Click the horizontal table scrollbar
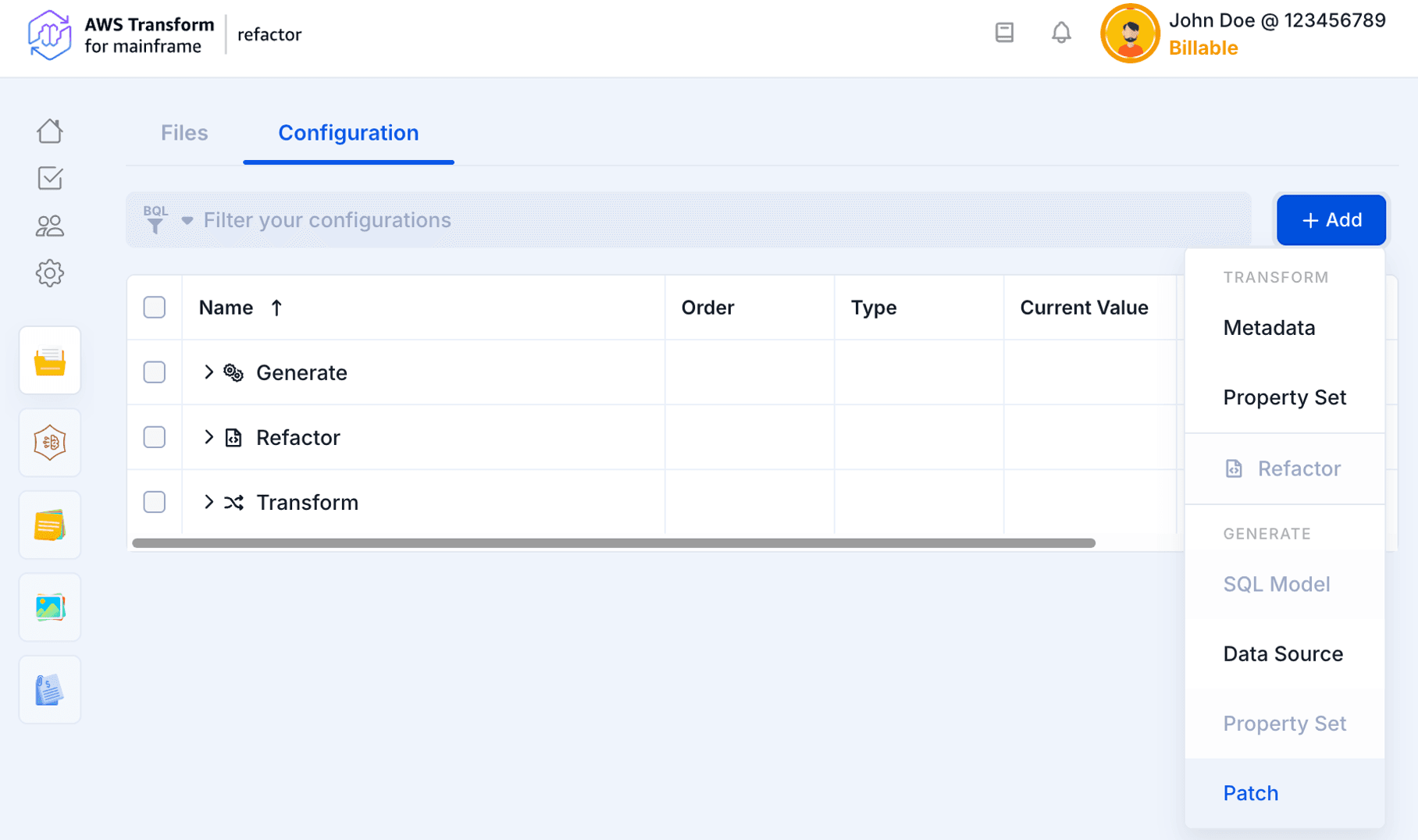Screen dimensions: 1418x840 click(x=613, y=543)
